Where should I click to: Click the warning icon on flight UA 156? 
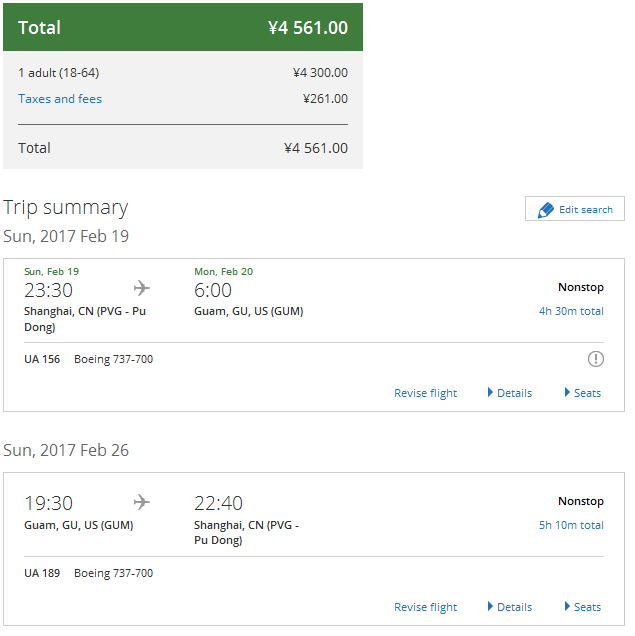pyautogui.click(x=596, y=359)
